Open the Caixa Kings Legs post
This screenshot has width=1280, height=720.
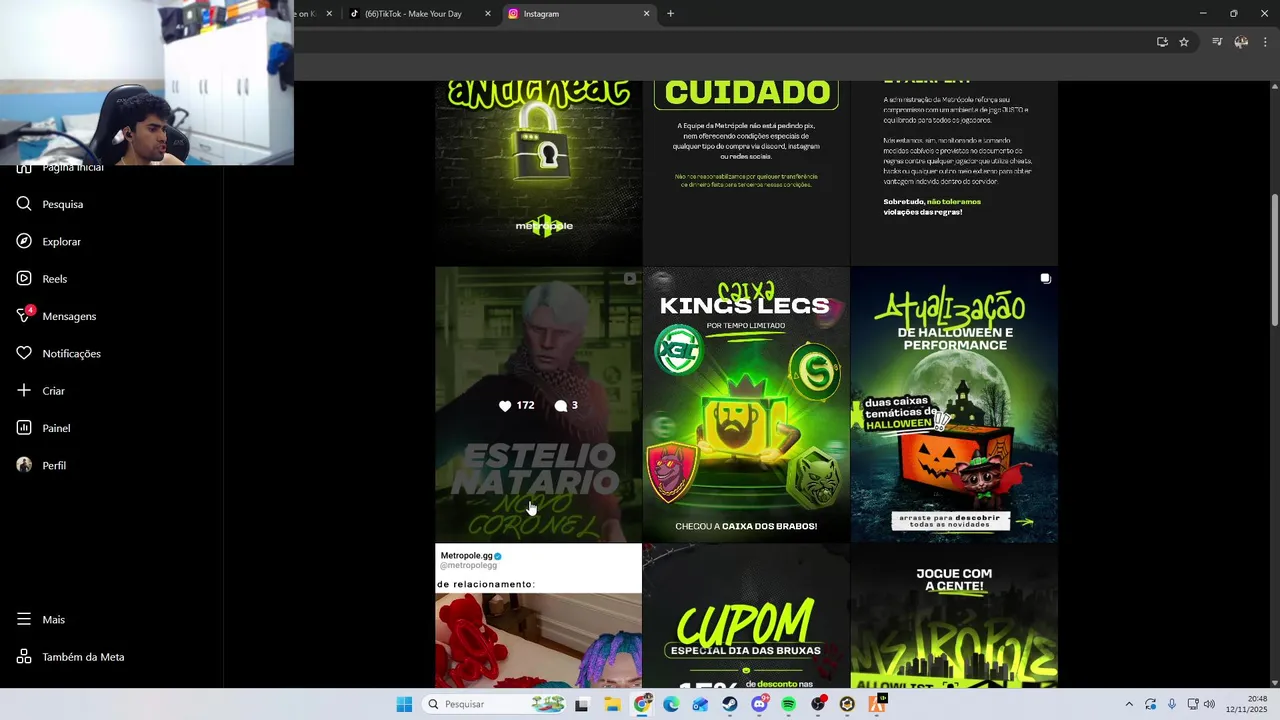tap(746, 404)
